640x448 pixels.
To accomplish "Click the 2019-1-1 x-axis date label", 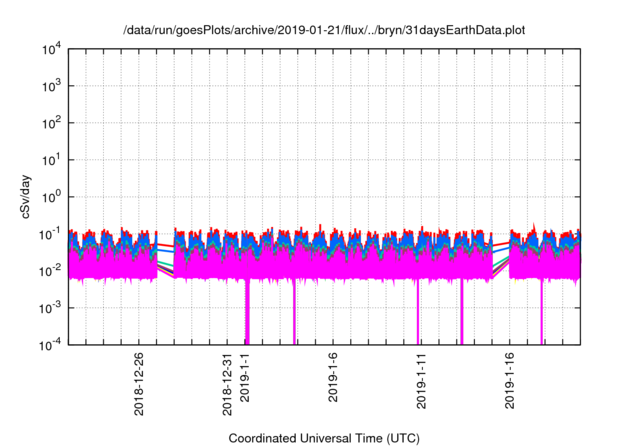I will point(244,377).
